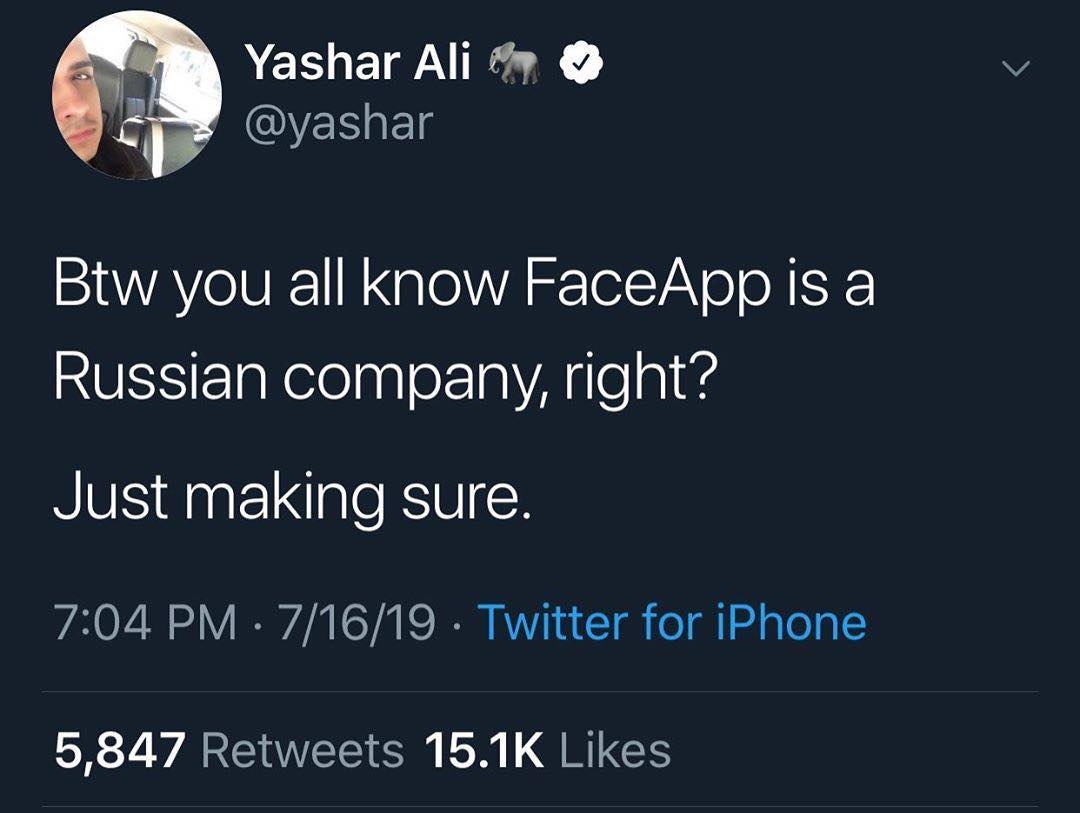The height and width of the screenshot is (813, 1080).
Task: Open Yashar Ali's profile picture
Action: 137,95
